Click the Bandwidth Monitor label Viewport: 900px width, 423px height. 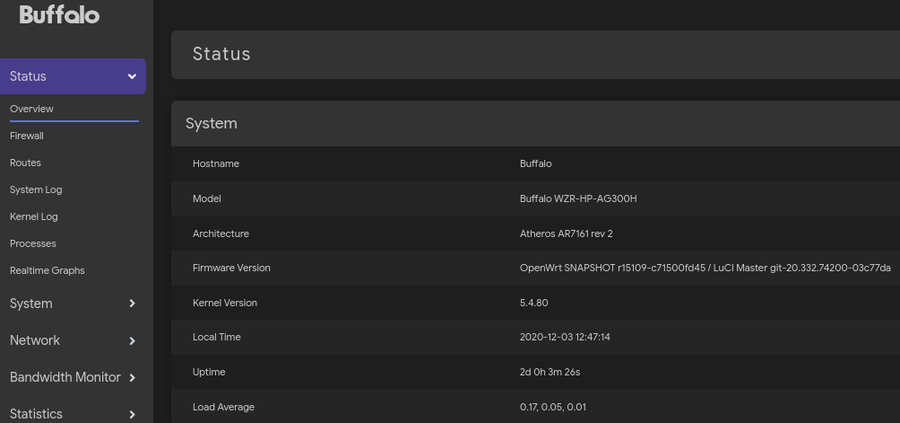tap(65, 378)
